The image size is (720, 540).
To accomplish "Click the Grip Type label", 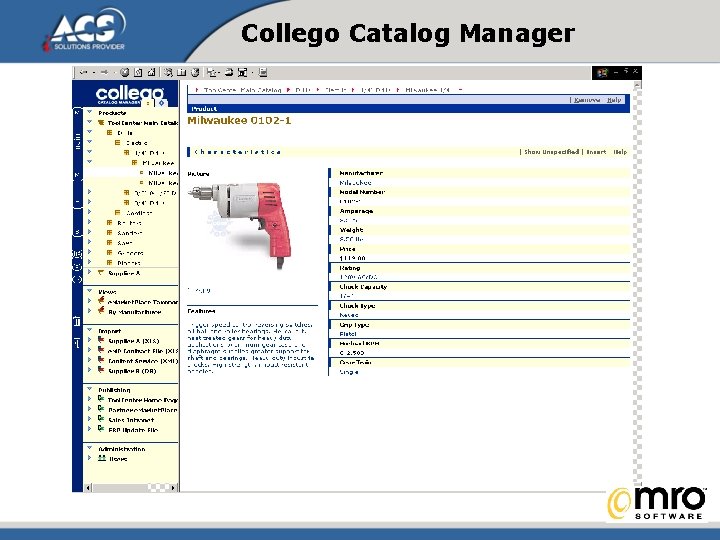I will click(354, 325).
